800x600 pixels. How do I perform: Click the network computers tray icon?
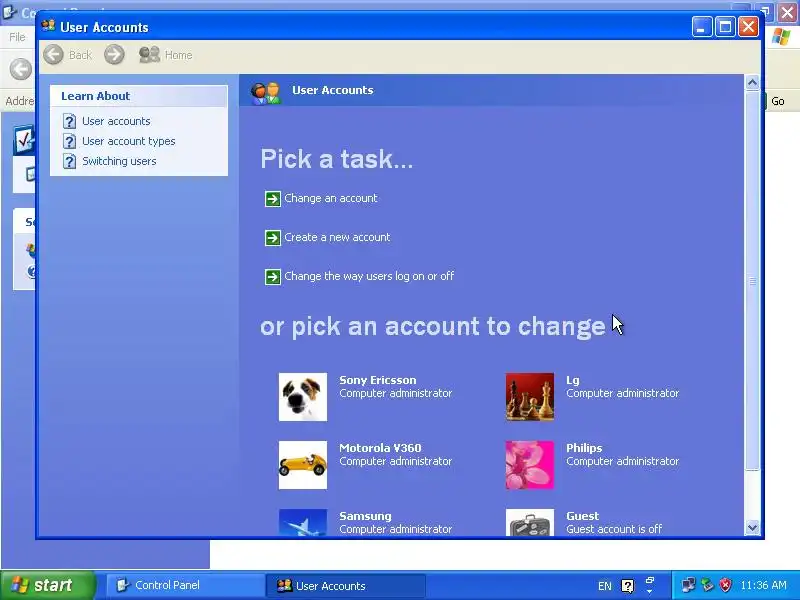coord(688,585)
